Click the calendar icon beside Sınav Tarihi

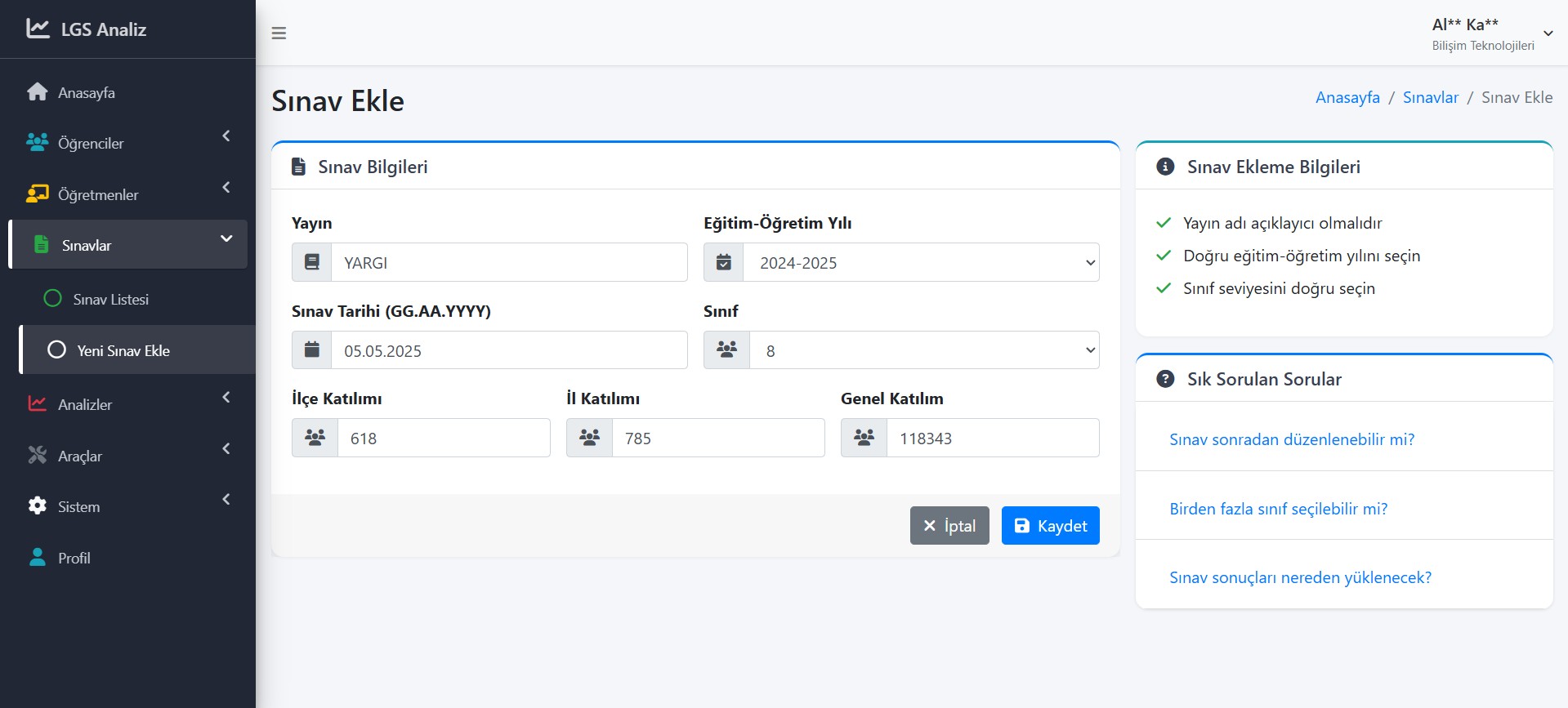coord(311,350)
